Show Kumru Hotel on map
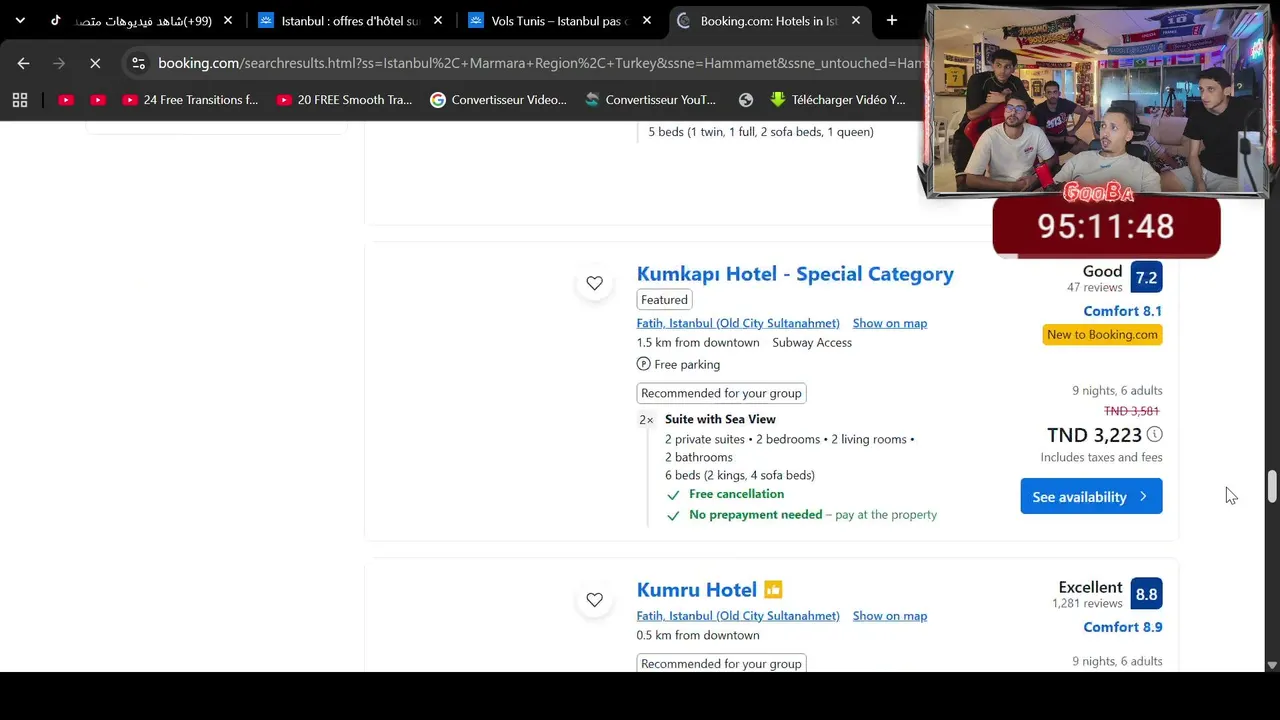 (890, 616)
